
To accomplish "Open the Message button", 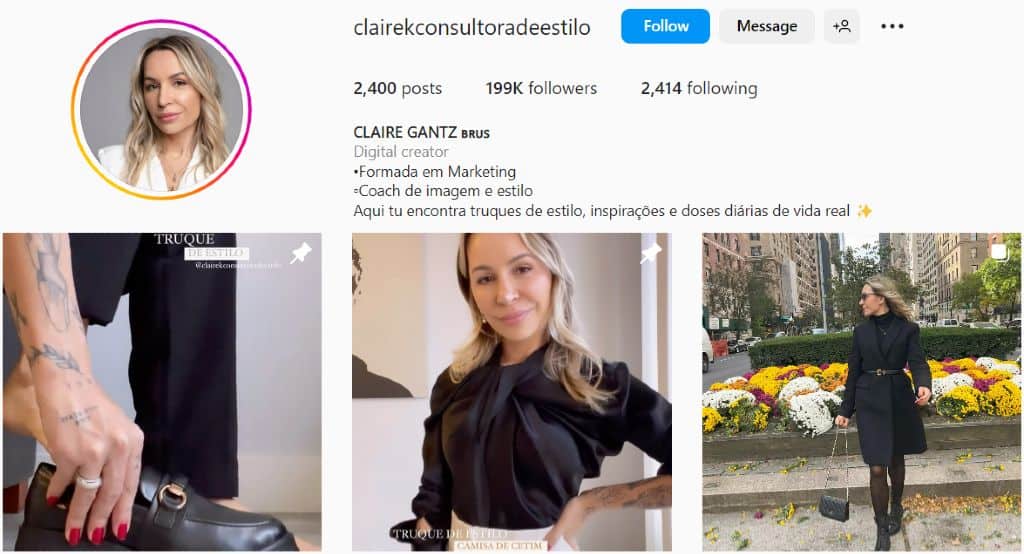I will [x=767, y=26].
